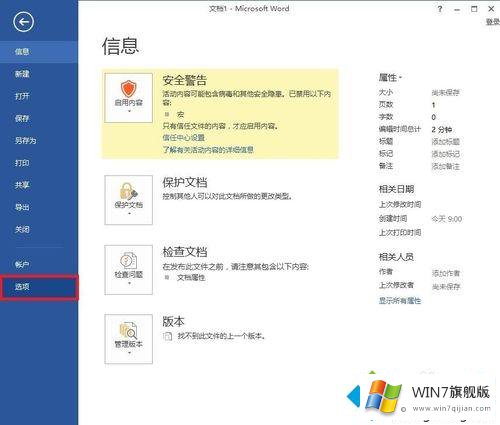This screenshot has width=500, height=425.
Task: Click the help question mark icon
Action: (x=440, y=9)
